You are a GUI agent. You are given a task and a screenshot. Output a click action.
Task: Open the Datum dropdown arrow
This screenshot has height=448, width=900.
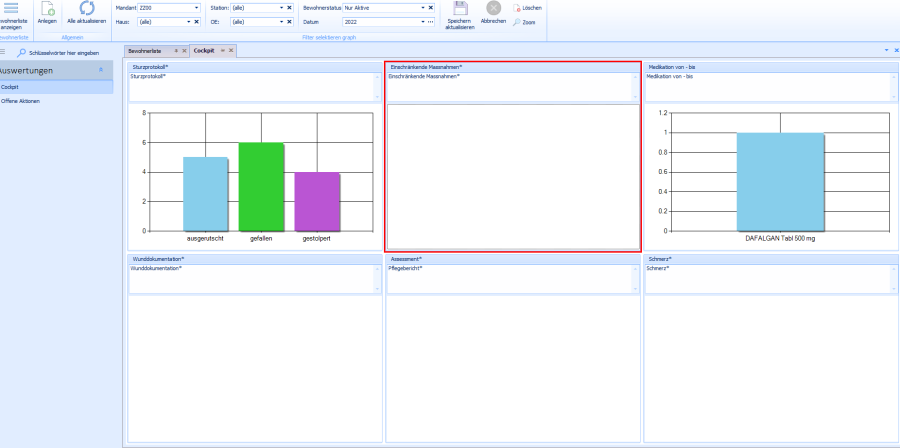tap(423, 22)
